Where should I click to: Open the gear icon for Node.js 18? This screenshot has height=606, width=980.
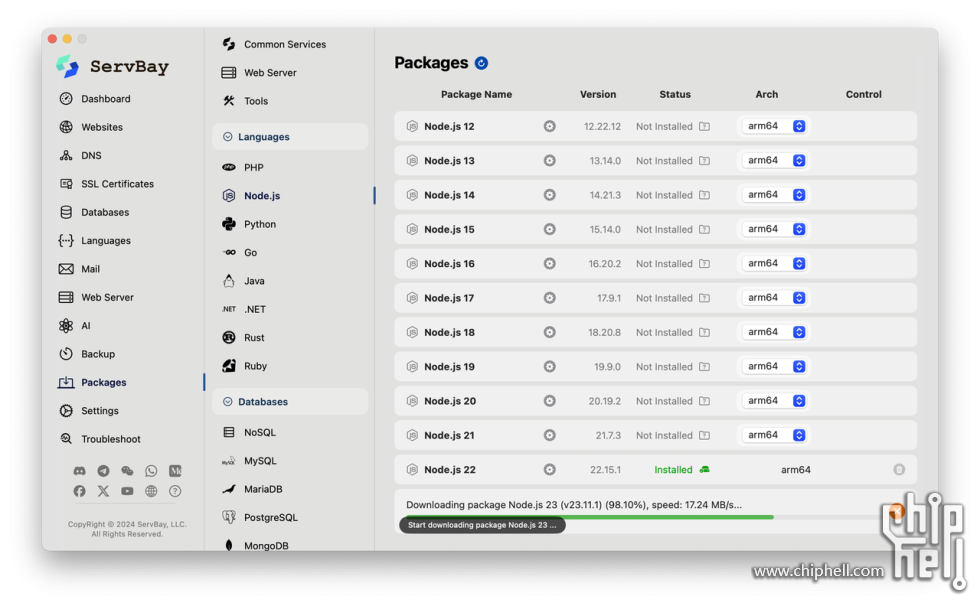click(549, 332)
